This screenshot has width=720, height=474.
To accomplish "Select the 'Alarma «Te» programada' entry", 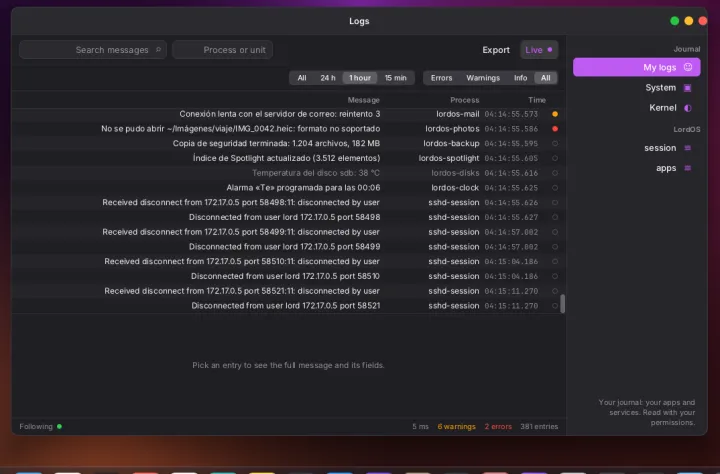I will pyautogui.click(x=288, y=188).
